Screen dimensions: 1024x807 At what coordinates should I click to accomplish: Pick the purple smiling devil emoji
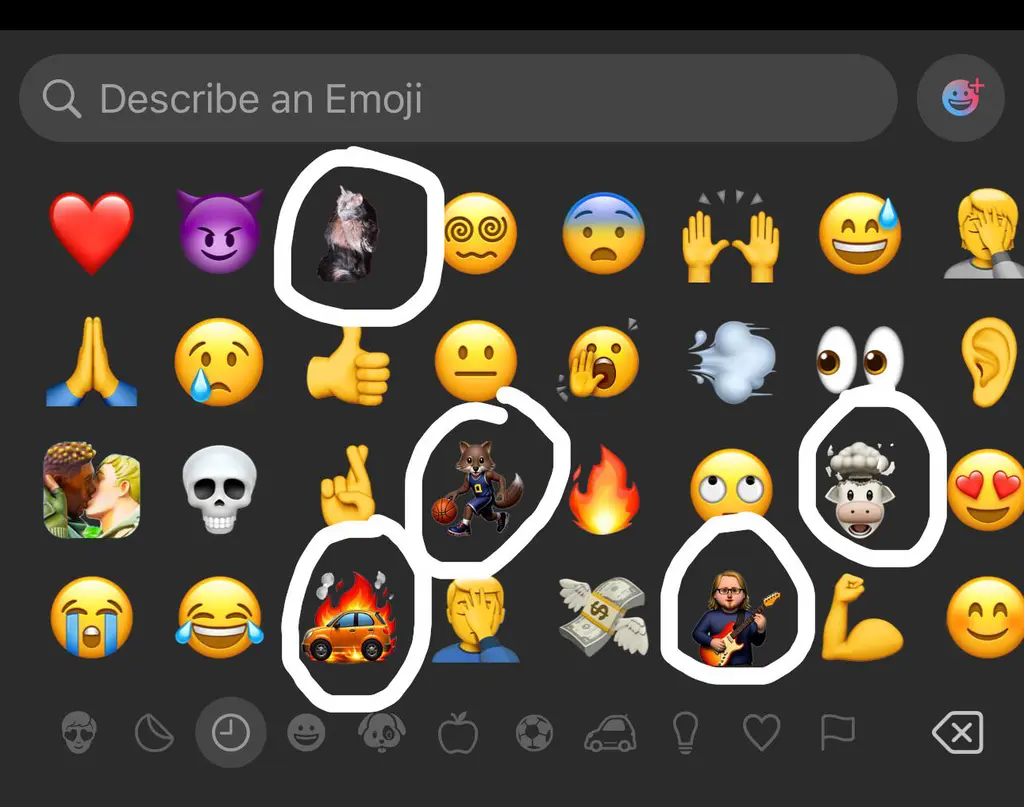[219, 230]
